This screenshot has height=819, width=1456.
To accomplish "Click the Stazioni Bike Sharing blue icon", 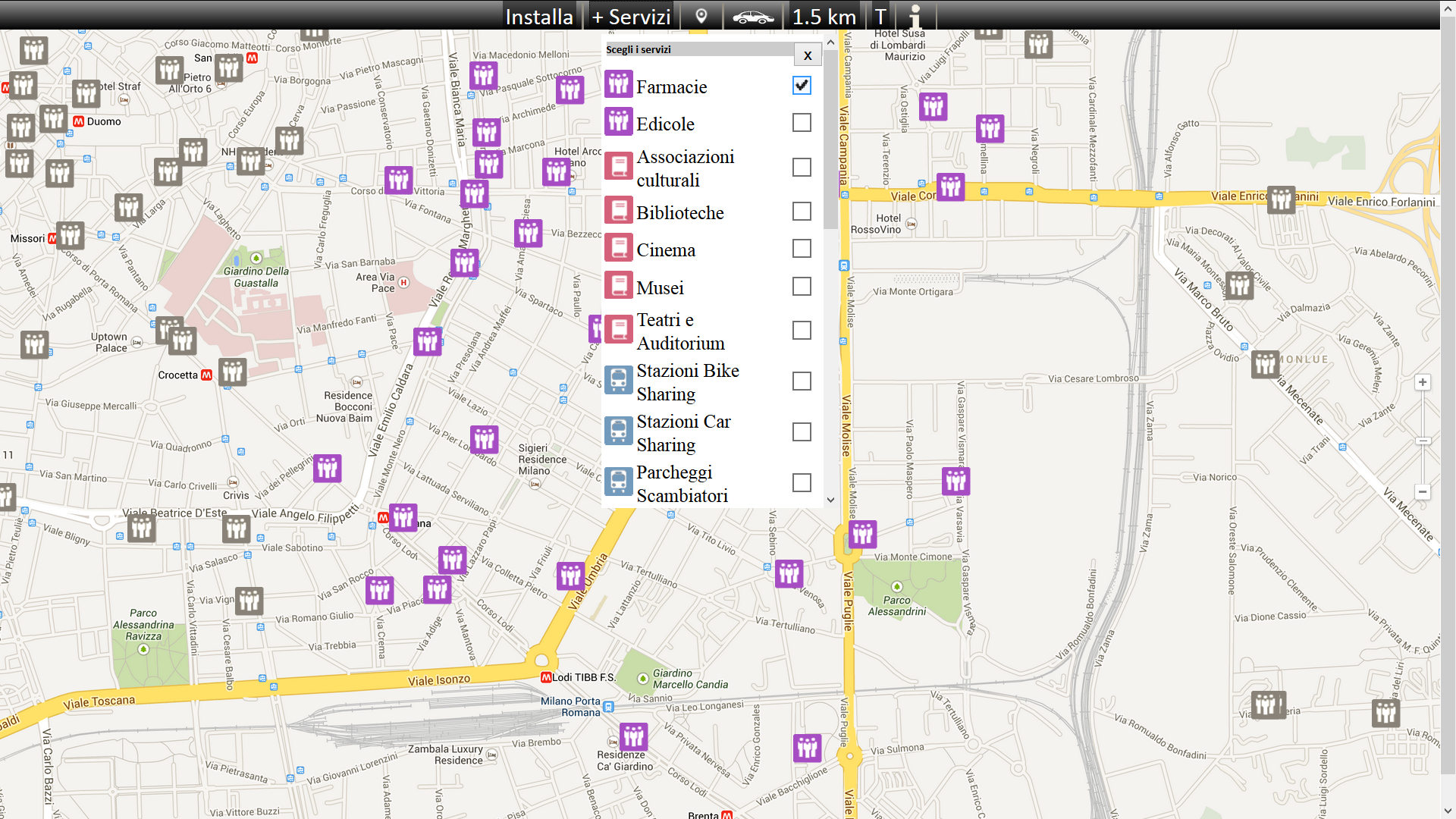I will (x=619, y=381).
